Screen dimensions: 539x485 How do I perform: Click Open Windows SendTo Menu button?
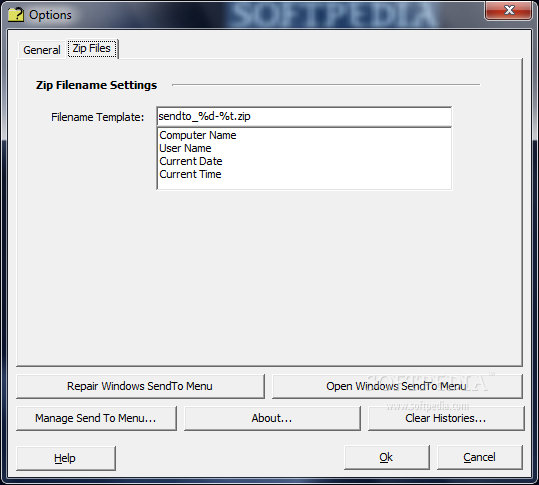pos(397,386)
